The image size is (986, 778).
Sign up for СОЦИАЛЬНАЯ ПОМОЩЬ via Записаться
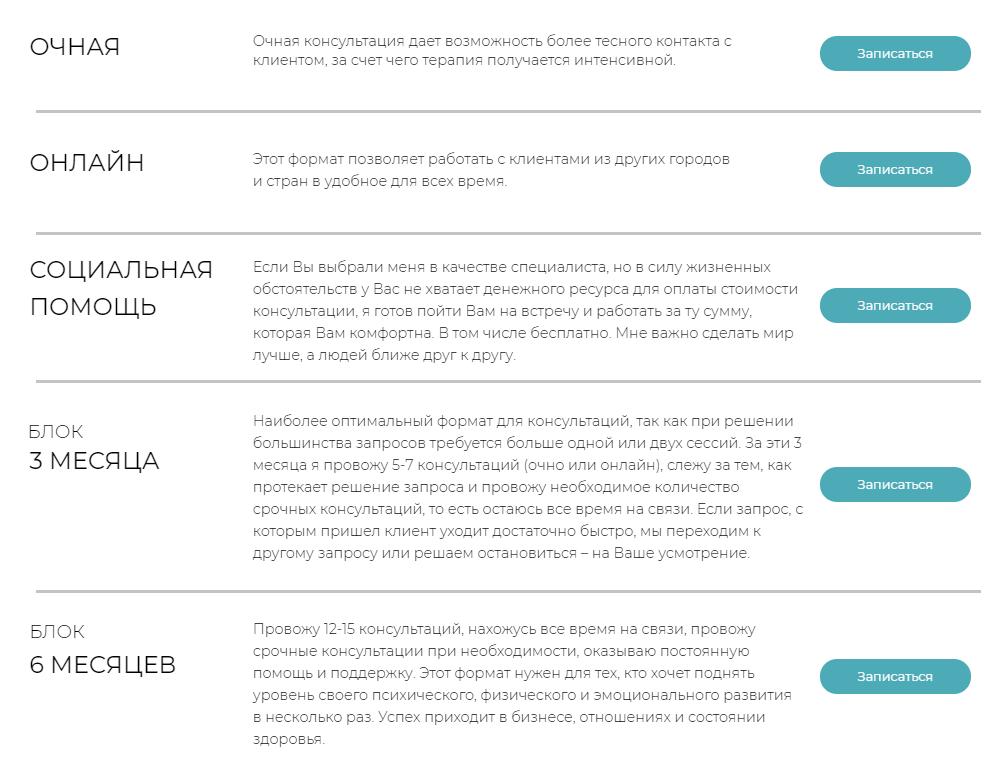(x=894, y=306)
